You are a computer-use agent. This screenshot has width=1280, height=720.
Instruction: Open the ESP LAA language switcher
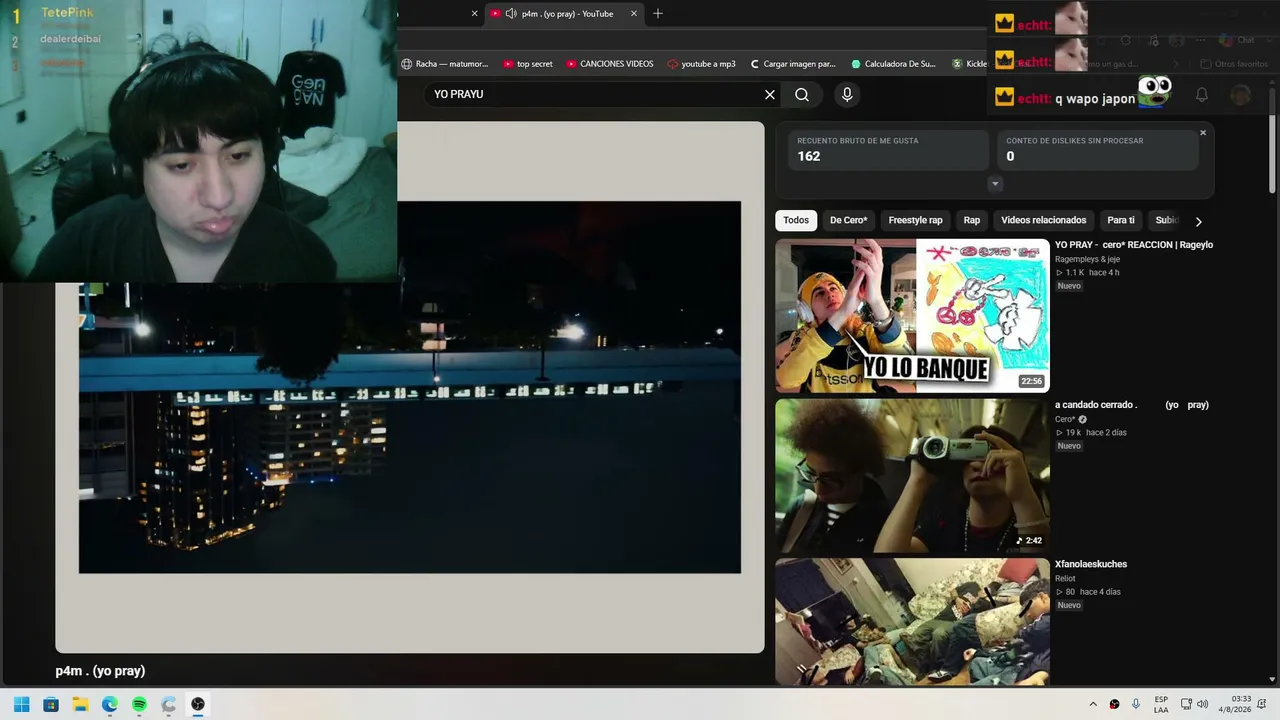click(x=1161, y=704)
